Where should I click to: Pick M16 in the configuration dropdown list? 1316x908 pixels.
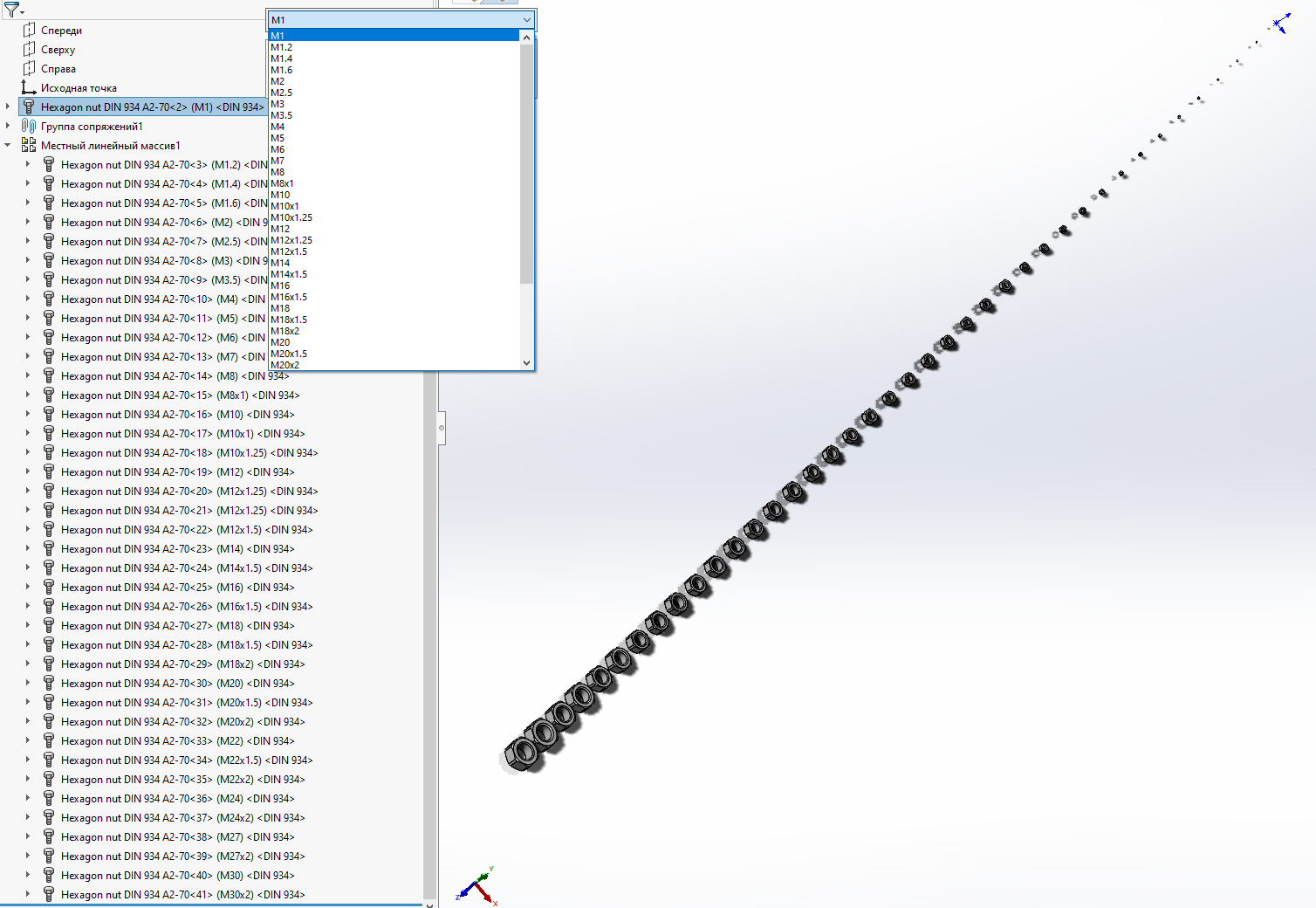(x=394, y=285)
